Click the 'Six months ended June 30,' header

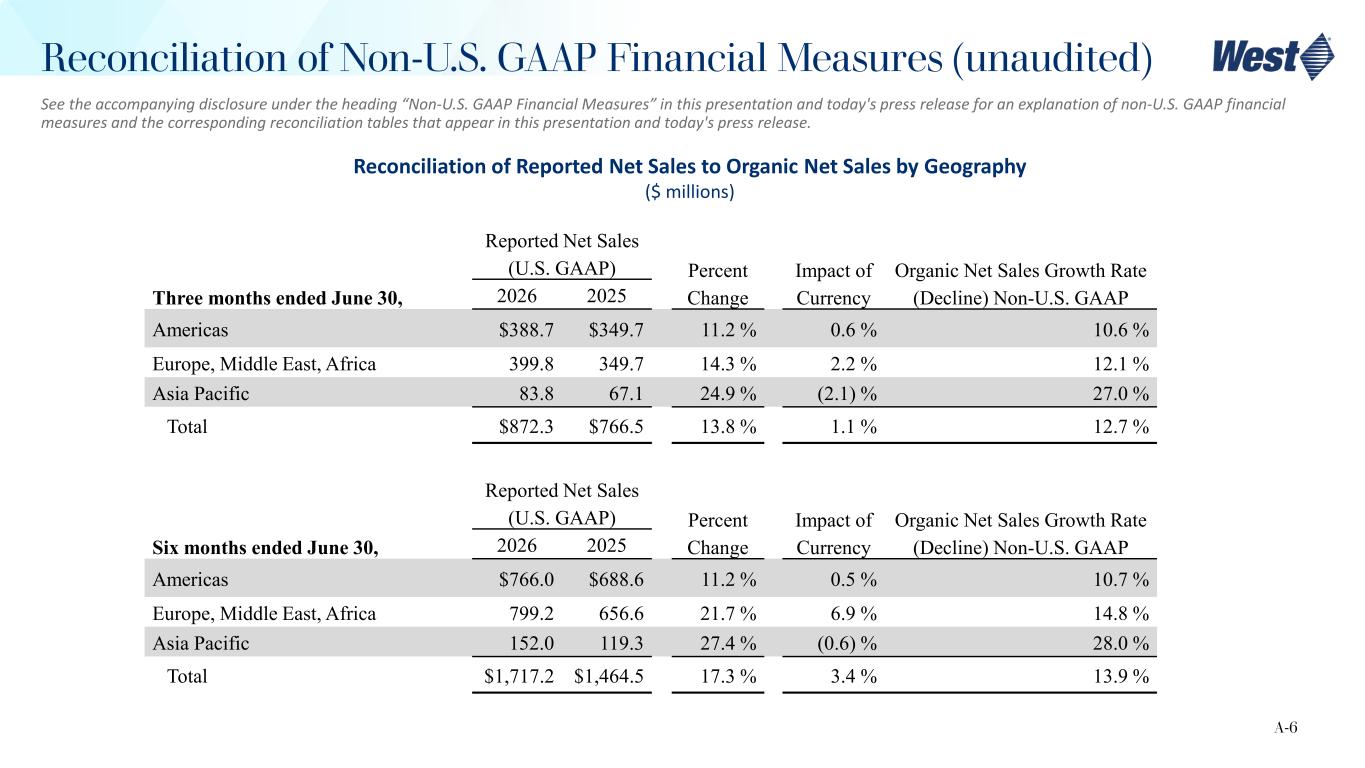click(x=265, y=547)
